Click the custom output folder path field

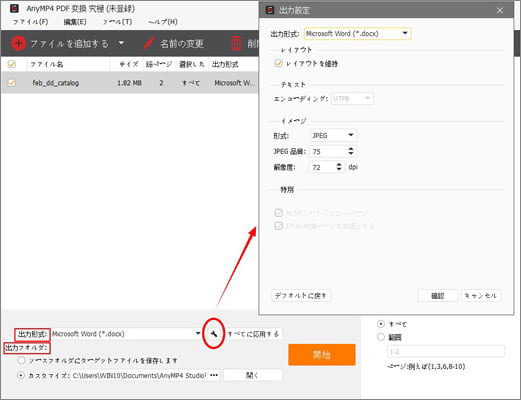pos(140,375)
